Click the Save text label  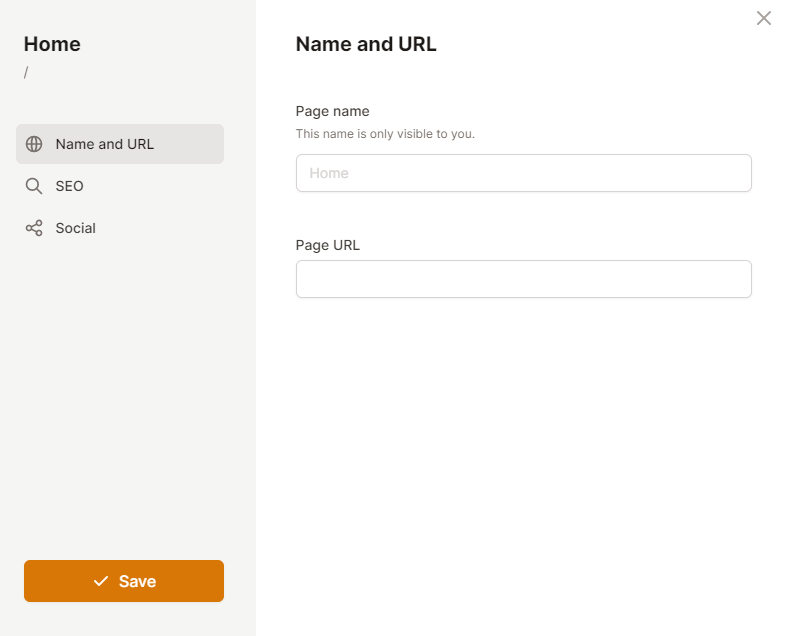(x=137, y=581)
